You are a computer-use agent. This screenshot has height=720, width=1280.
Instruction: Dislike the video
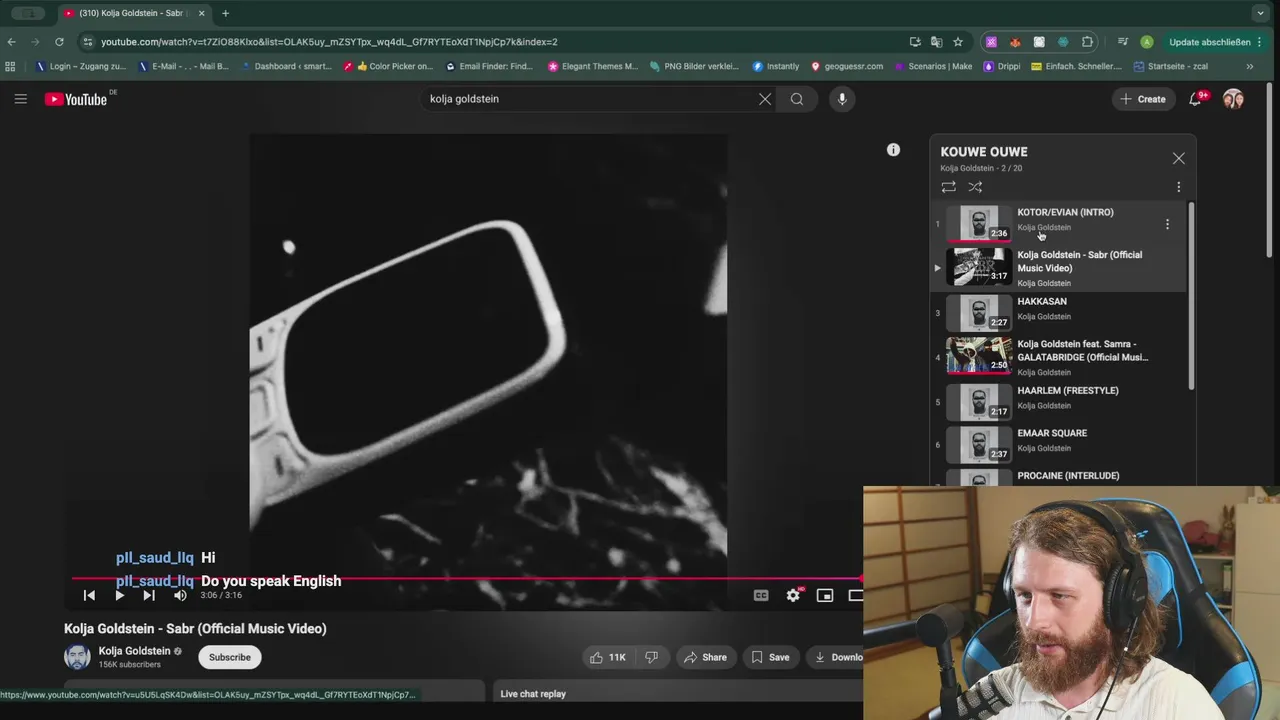point(652,657)
